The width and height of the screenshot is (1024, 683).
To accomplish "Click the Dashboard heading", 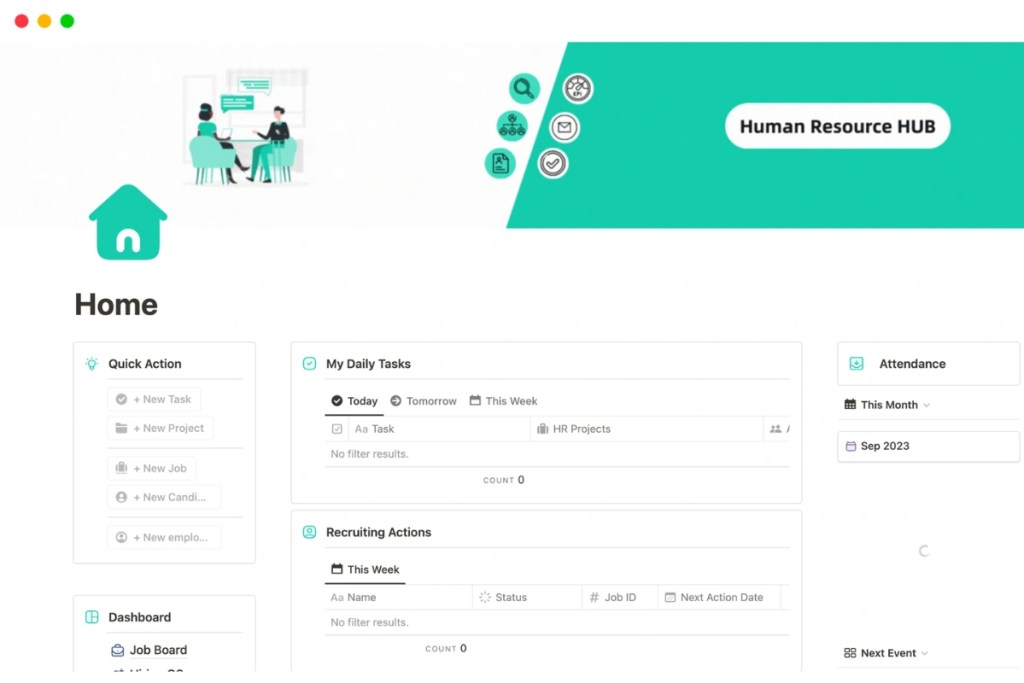I will coord(140,617).
